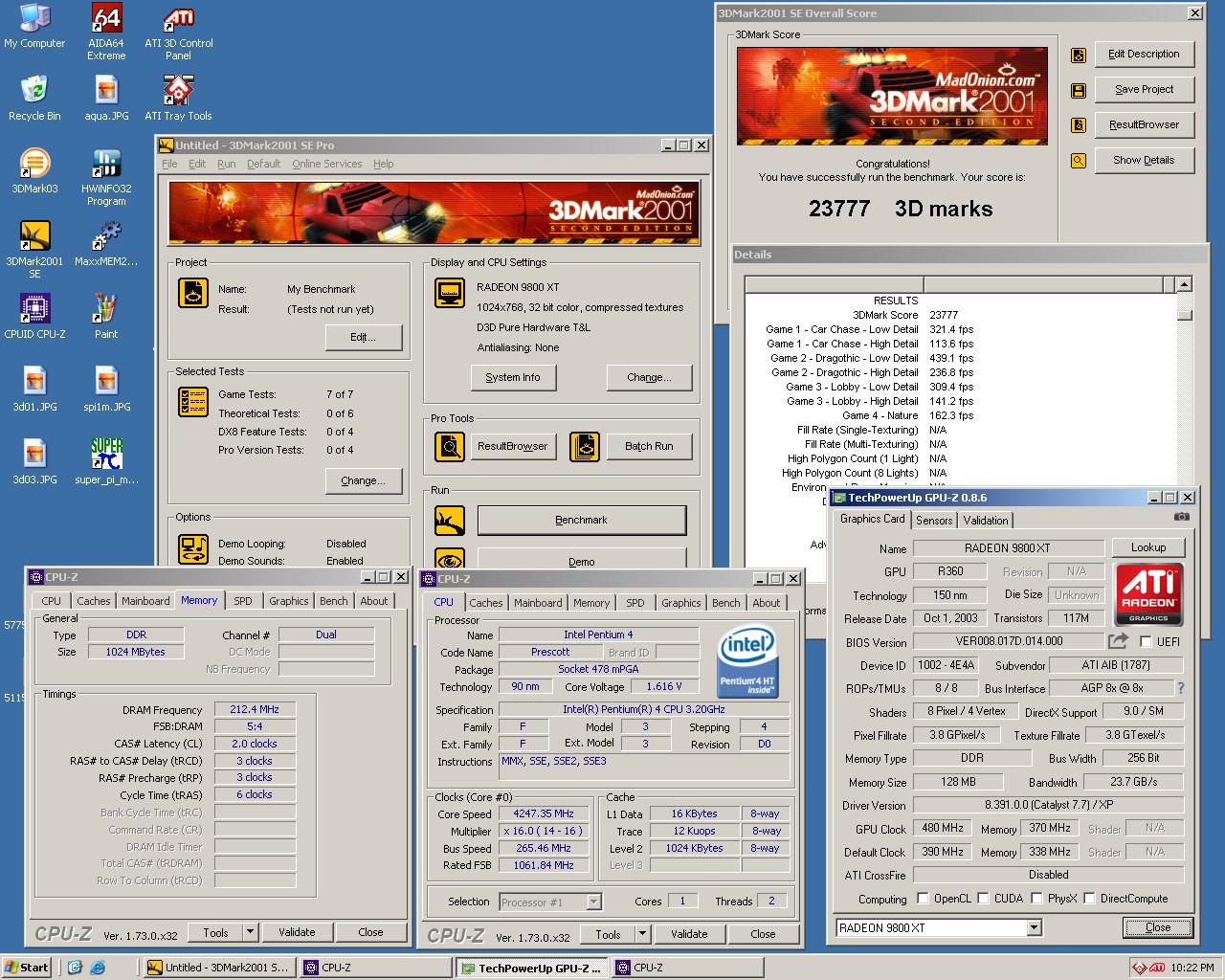Select 3d01.JPG file on desktop
The height and width of the screenshot is (980, 1225).
(x=34, y=390)
